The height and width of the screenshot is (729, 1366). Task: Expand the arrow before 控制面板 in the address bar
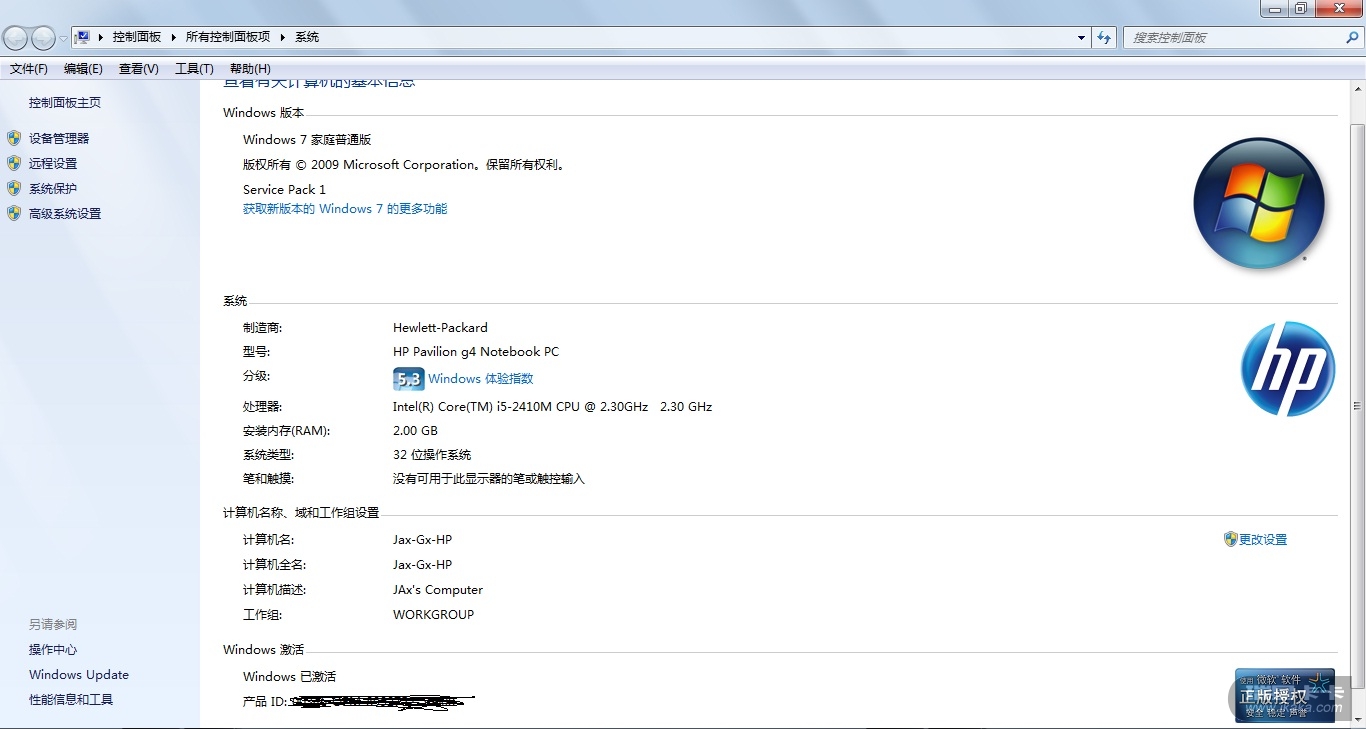[100, 37]
